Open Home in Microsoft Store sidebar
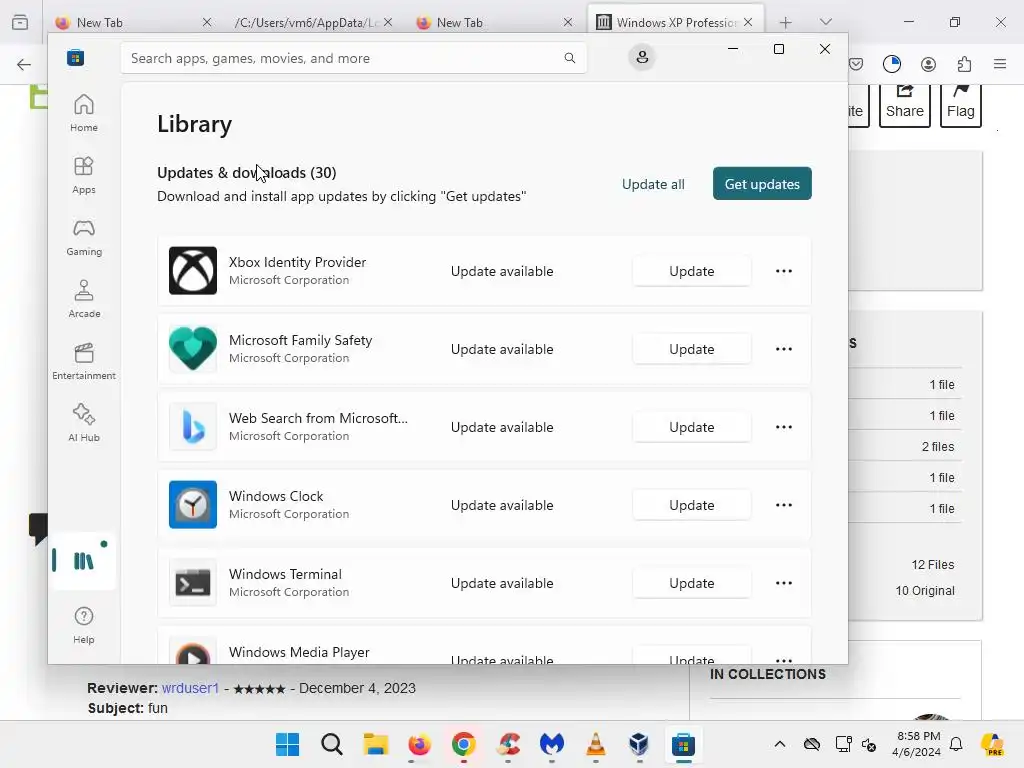This screenshot has height=768, width=1024. [x=84, y=112]
